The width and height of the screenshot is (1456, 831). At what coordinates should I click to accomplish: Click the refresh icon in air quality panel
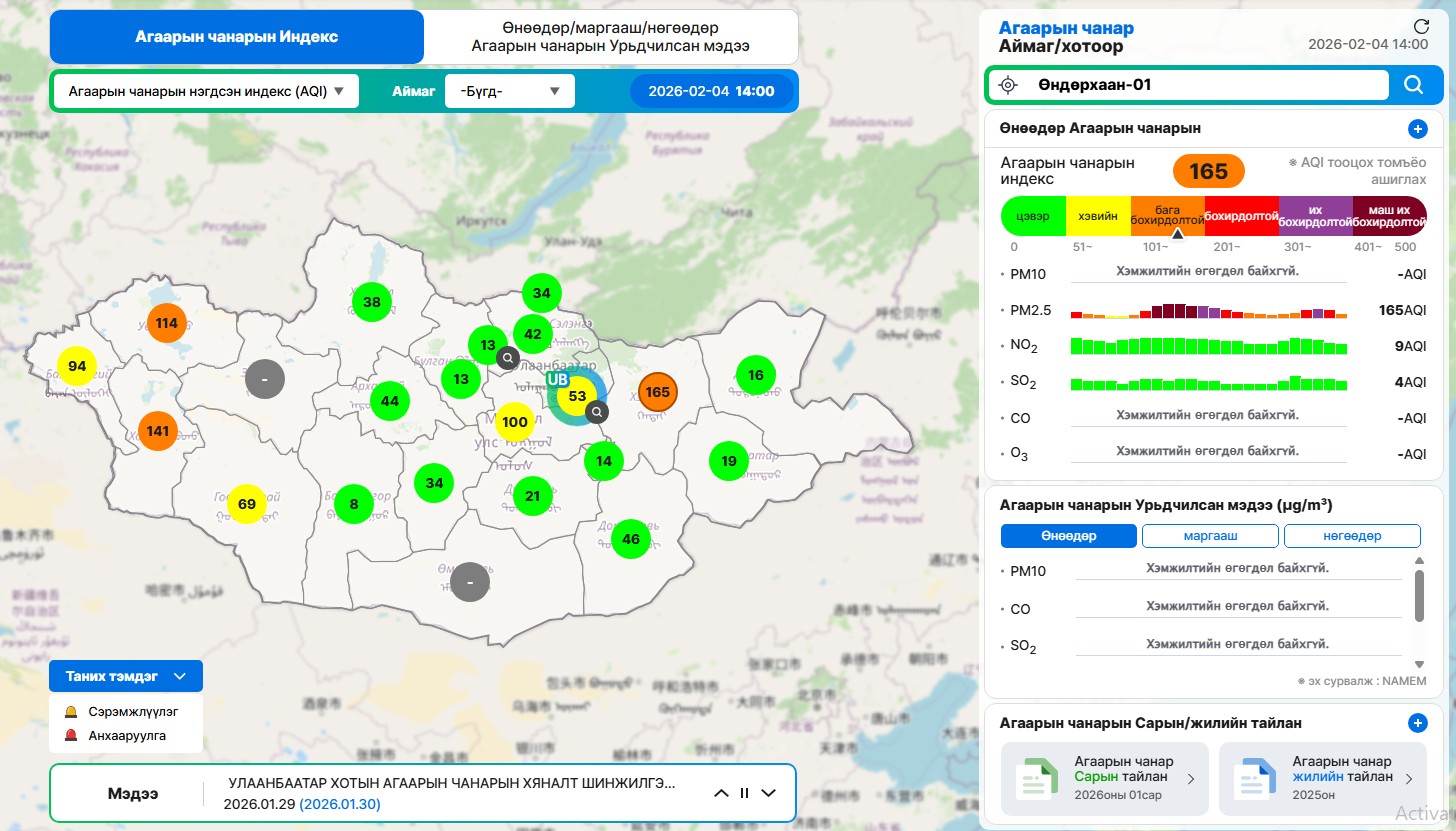1420,27
